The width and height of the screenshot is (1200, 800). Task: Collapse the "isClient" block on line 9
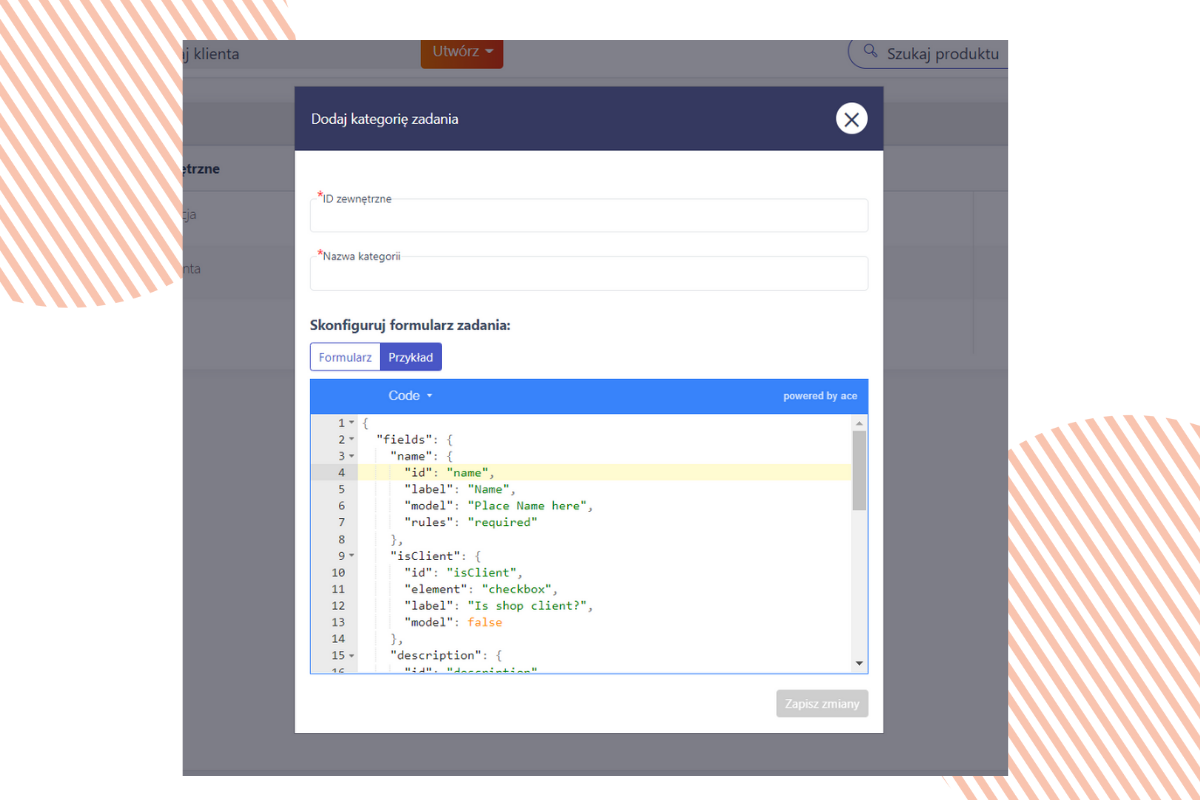coord(351,556)
